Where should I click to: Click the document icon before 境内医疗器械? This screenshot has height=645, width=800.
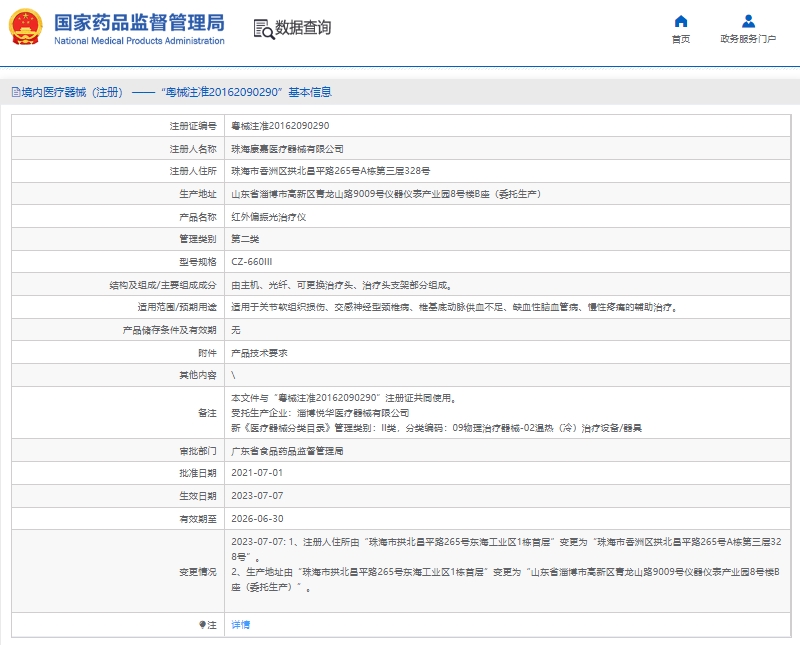click(x=16, y=92)
